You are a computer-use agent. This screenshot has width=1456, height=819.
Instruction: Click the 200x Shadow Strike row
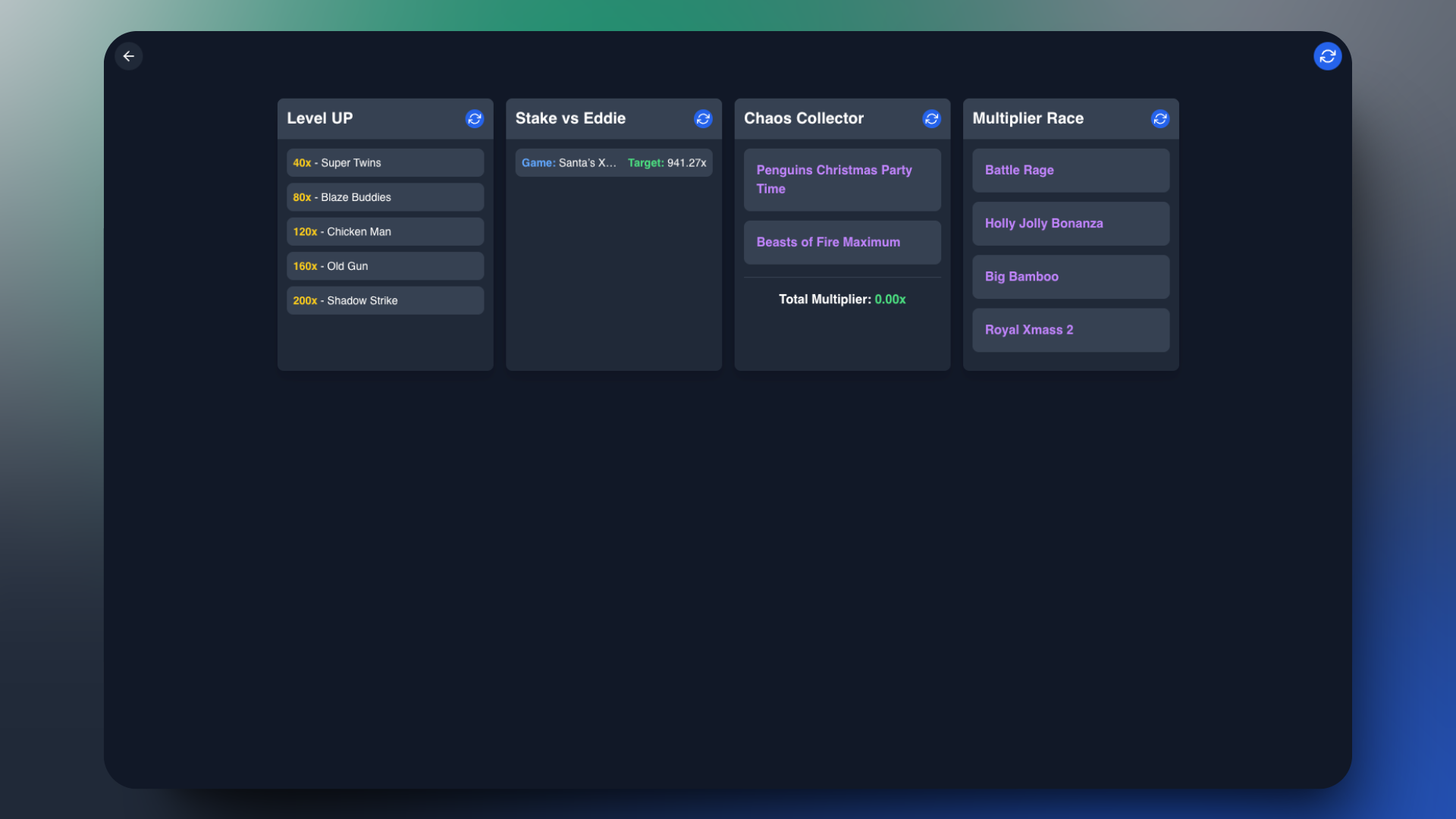384,301
